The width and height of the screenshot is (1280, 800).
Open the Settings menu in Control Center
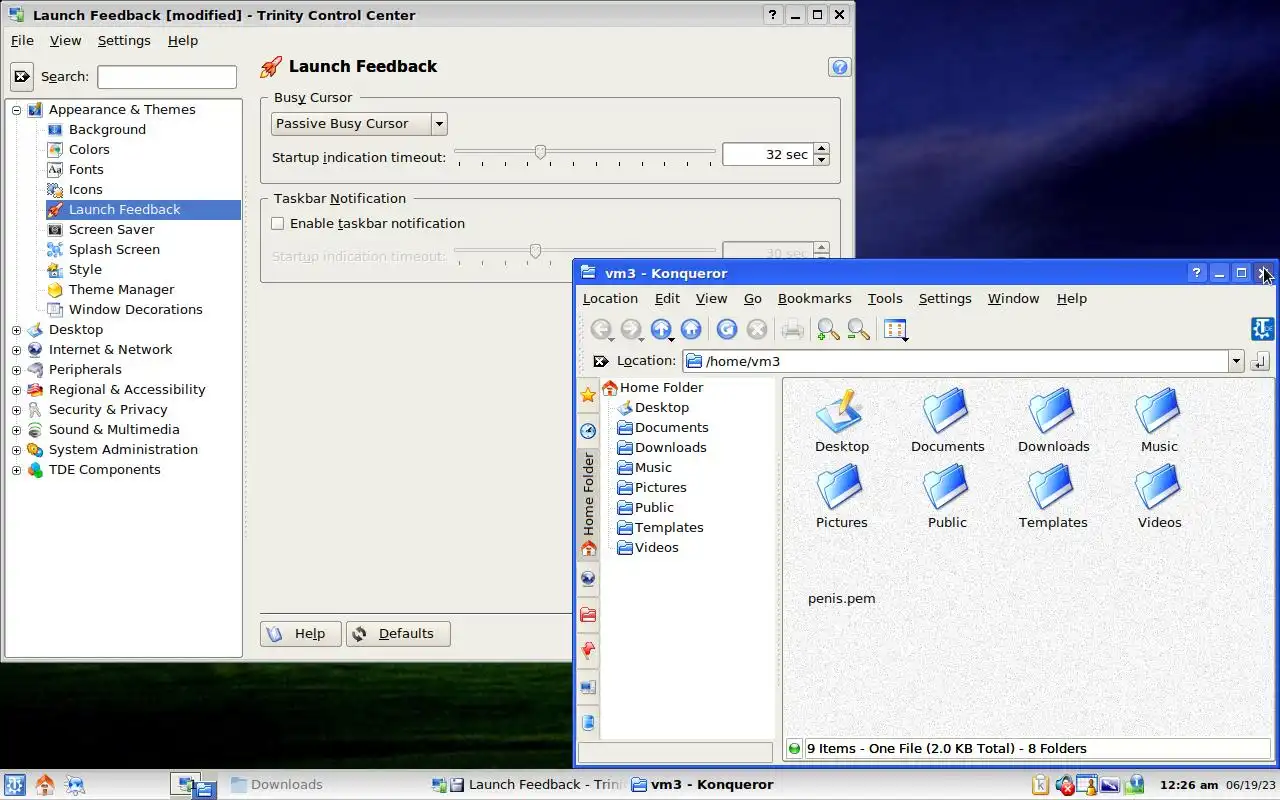(124, 41)
